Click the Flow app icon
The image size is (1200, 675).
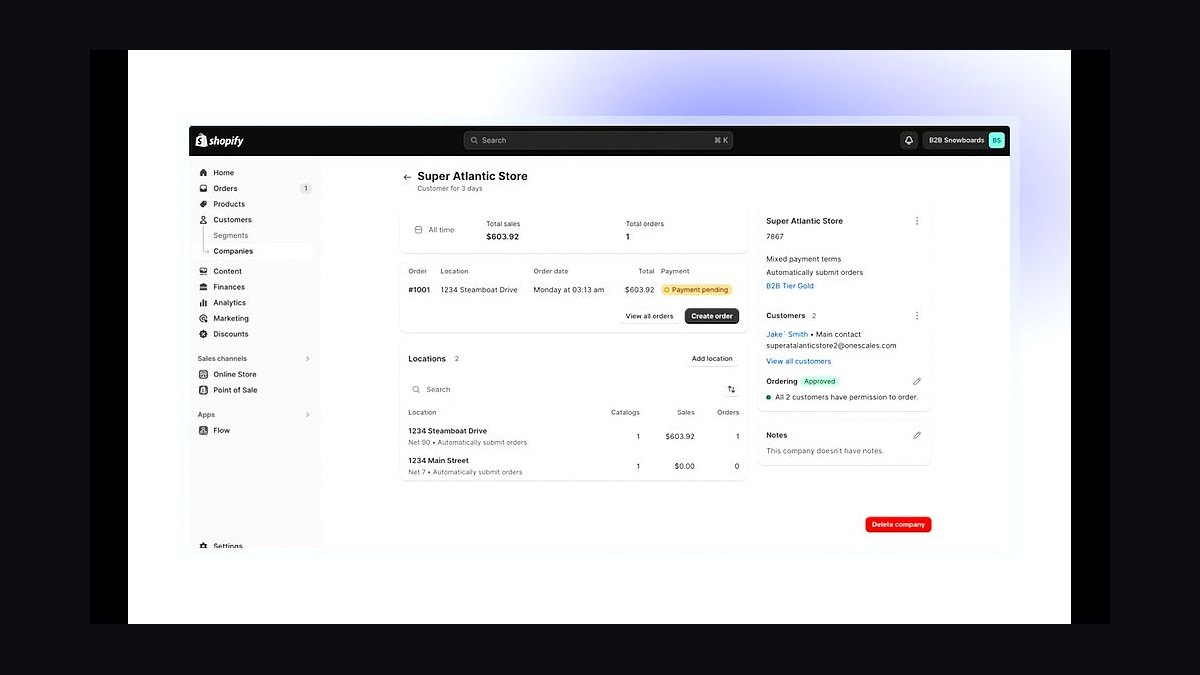[x=204, y=431]
